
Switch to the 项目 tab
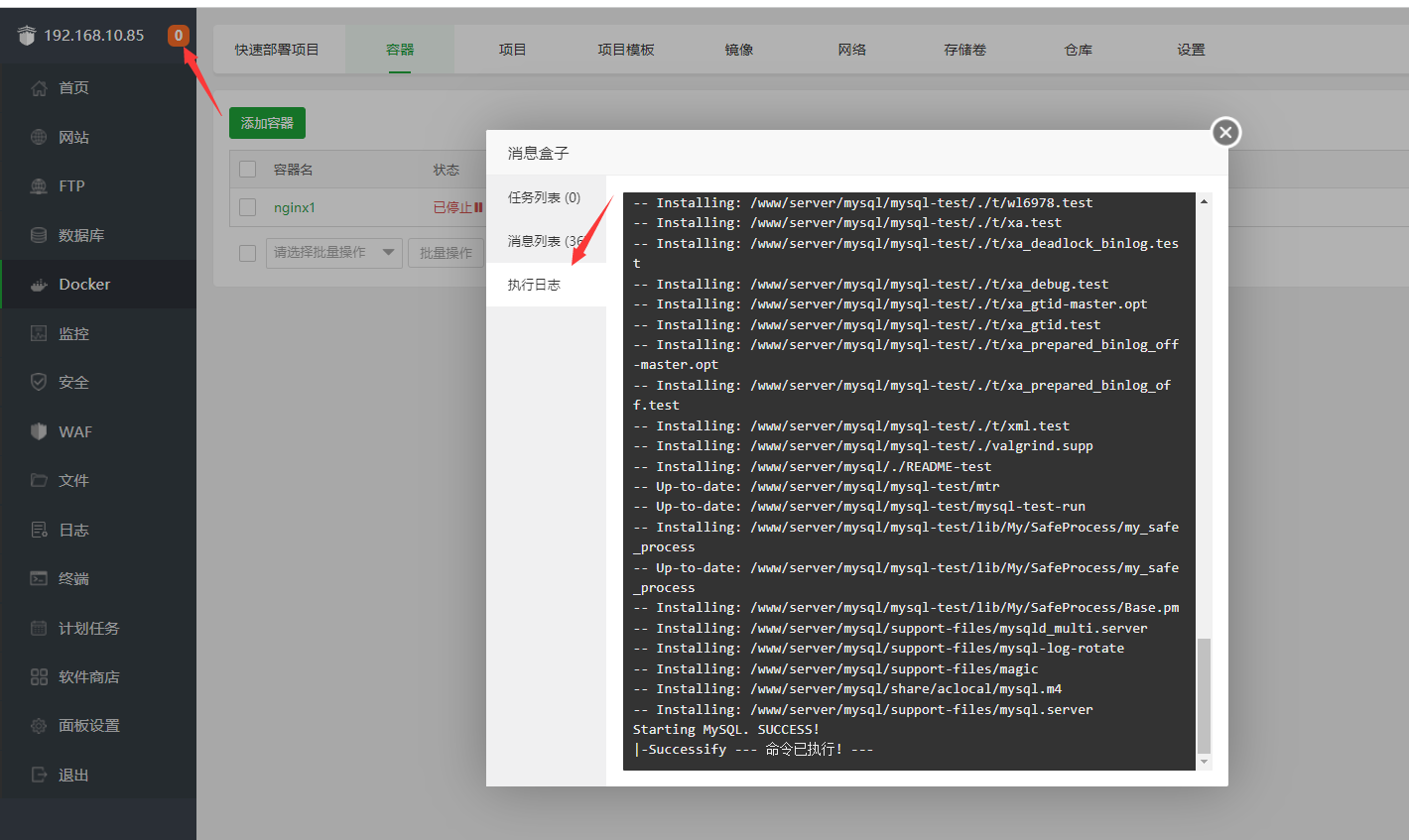pyautogui.click(x=513, y=50)
